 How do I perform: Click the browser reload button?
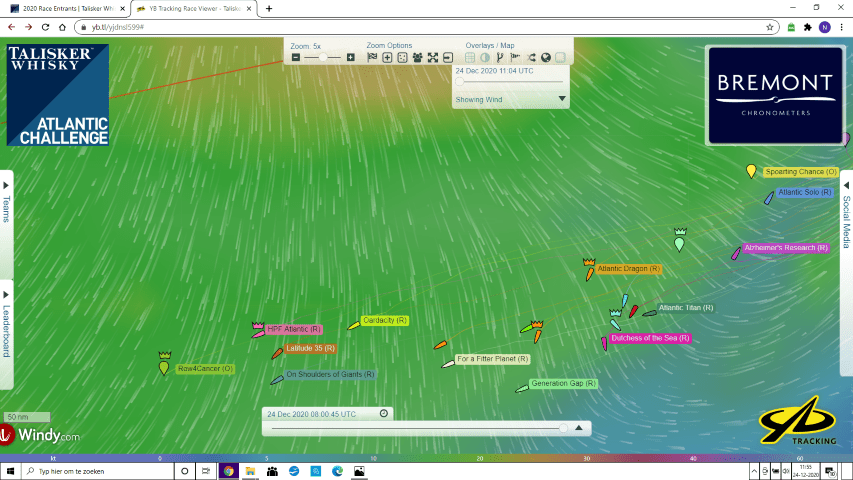[45, 27]
